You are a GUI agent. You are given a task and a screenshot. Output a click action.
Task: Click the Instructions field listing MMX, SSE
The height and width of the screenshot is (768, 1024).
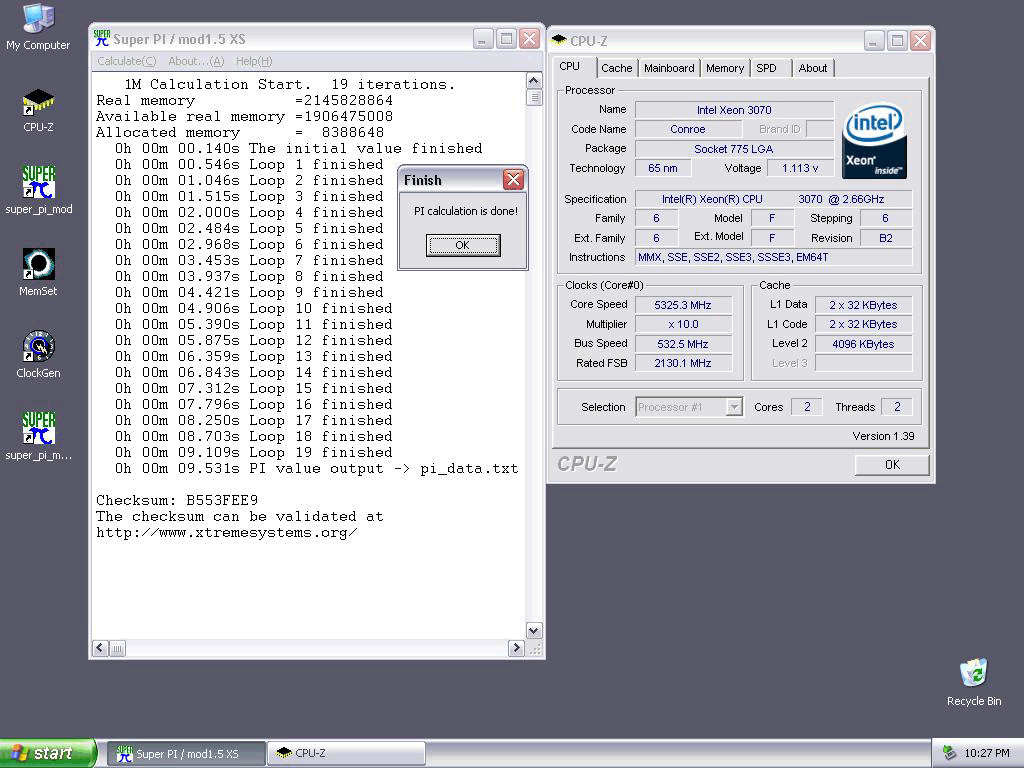[x=774, y=257]
